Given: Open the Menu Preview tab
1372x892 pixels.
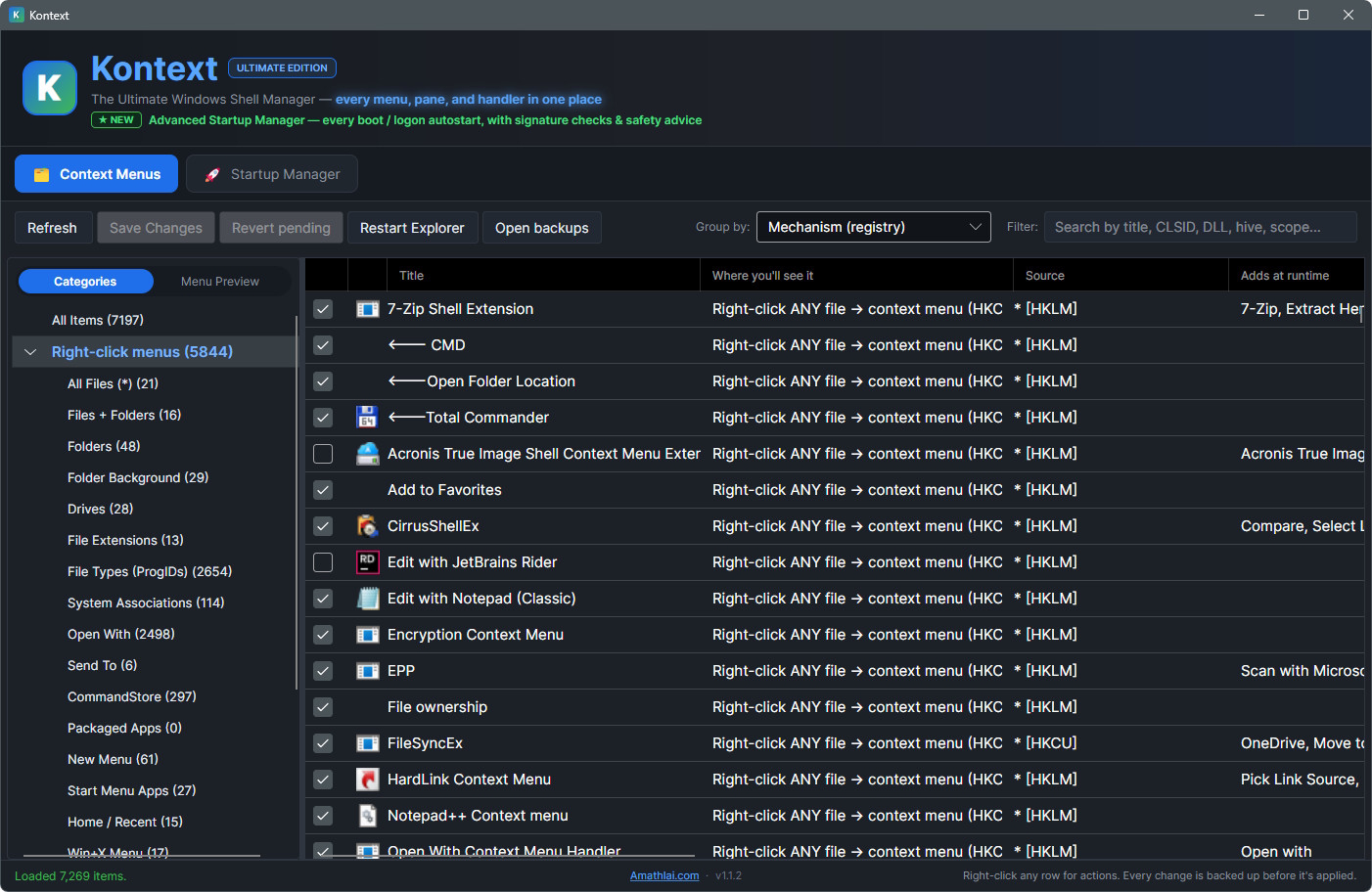Looking at the screenshot, I should 220,282.
